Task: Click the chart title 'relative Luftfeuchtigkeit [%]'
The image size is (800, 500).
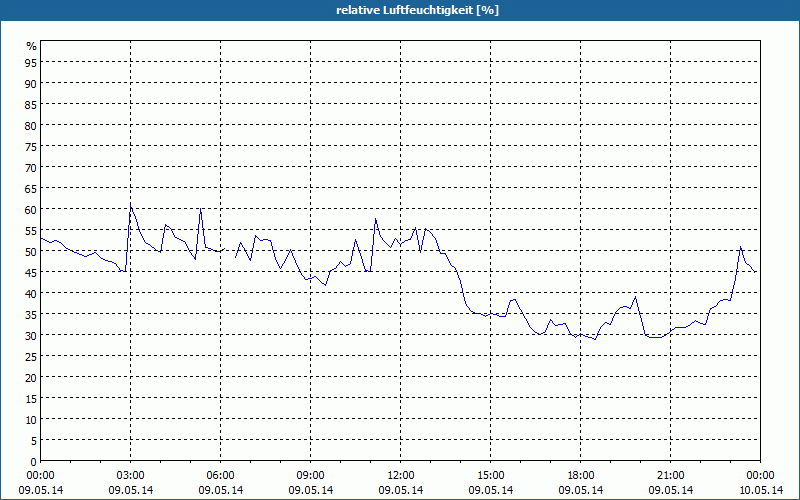Action: click(x=417, y=10)
